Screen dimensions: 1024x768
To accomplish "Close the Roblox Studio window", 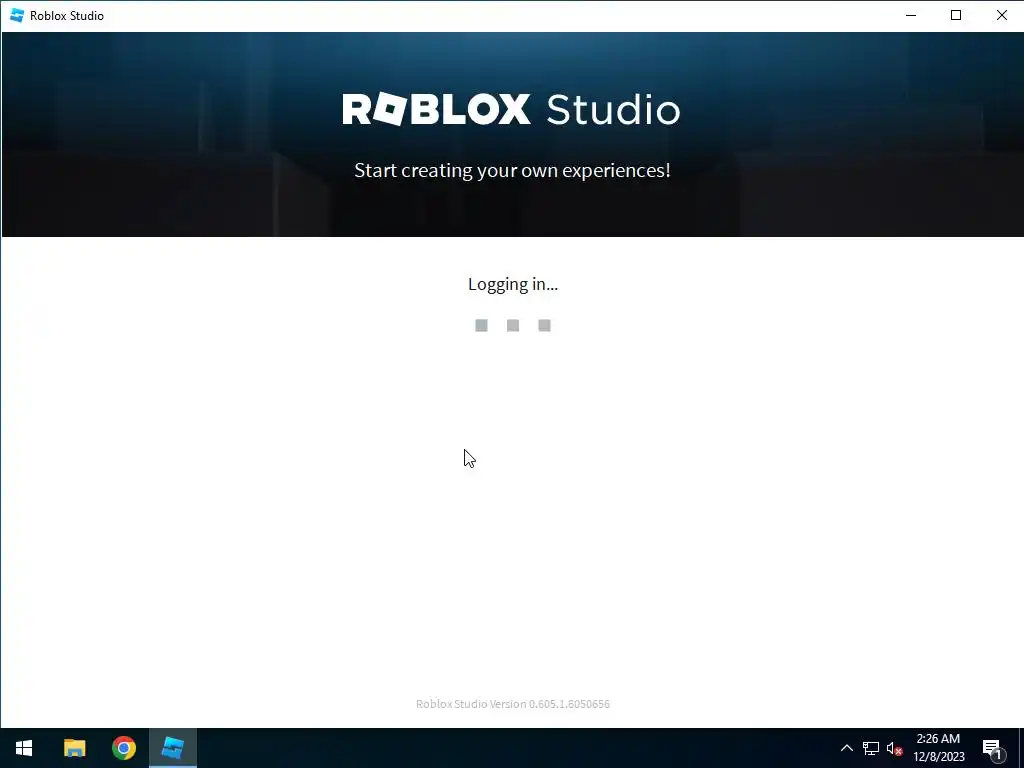I will (x=1001, y=16).
